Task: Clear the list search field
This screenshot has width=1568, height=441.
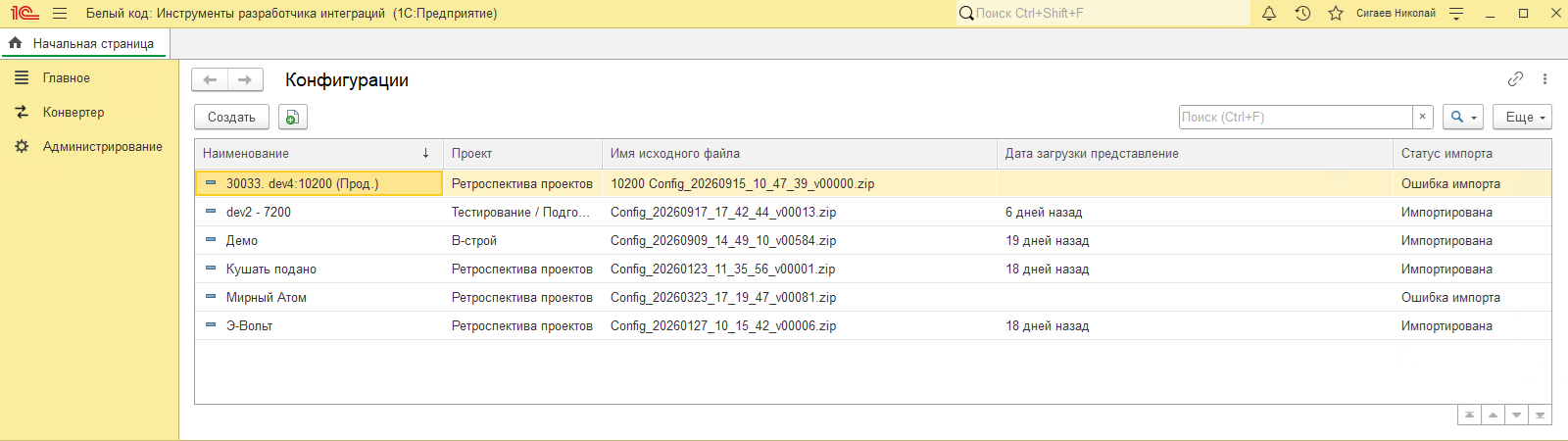Action: coord(1423,117)
